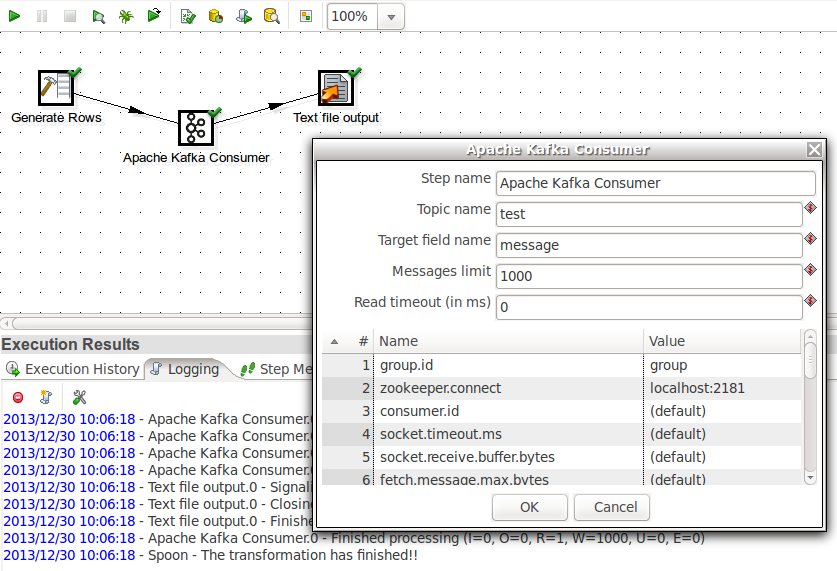The height and width of the screenshot is (571, 837).
Task: Click the Kafka Consumer Finished processing log line
Action: [353, 538]
